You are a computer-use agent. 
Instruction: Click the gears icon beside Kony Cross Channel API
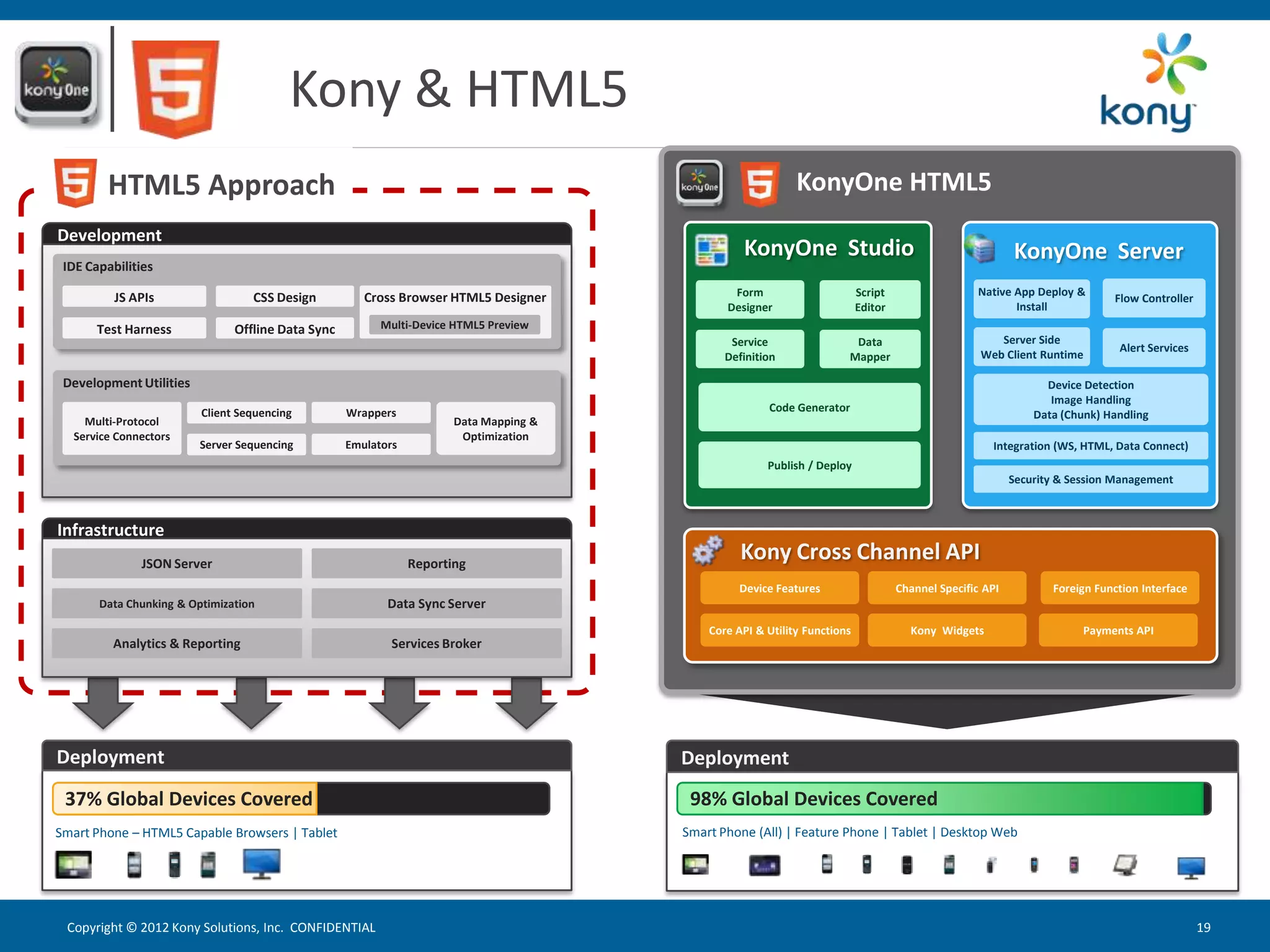pos(708,550)
